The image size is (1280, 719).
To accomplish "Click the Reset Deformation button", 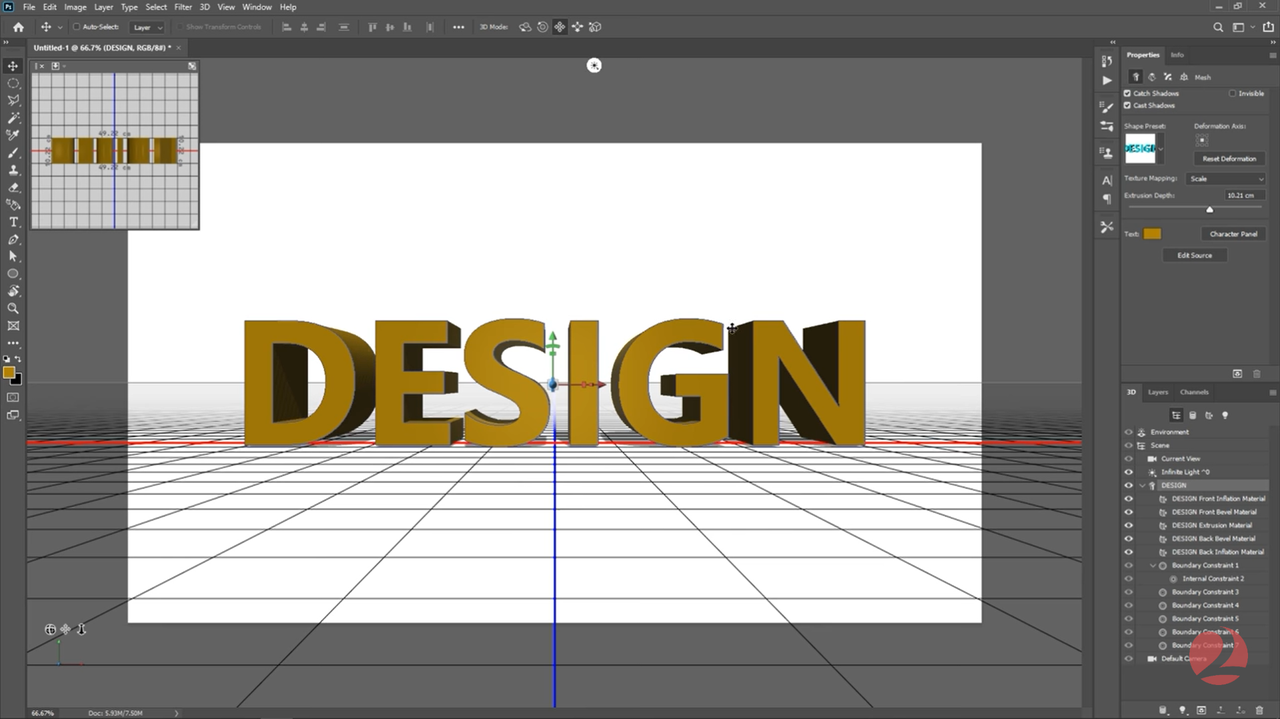I will [x=1229, y=158].
